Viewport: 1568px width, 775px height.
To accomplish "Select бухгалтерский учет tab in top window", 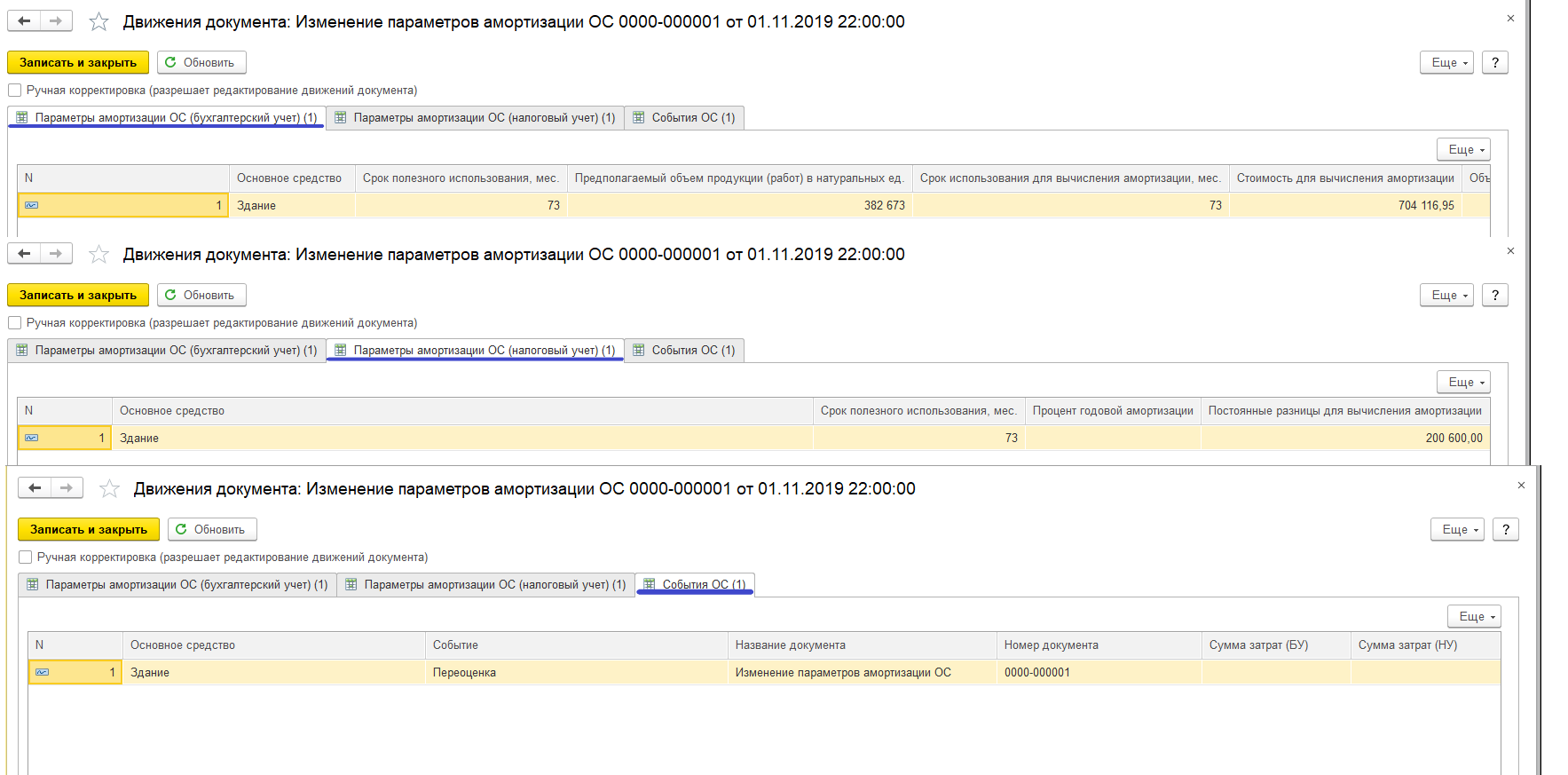I will (167, 117).
